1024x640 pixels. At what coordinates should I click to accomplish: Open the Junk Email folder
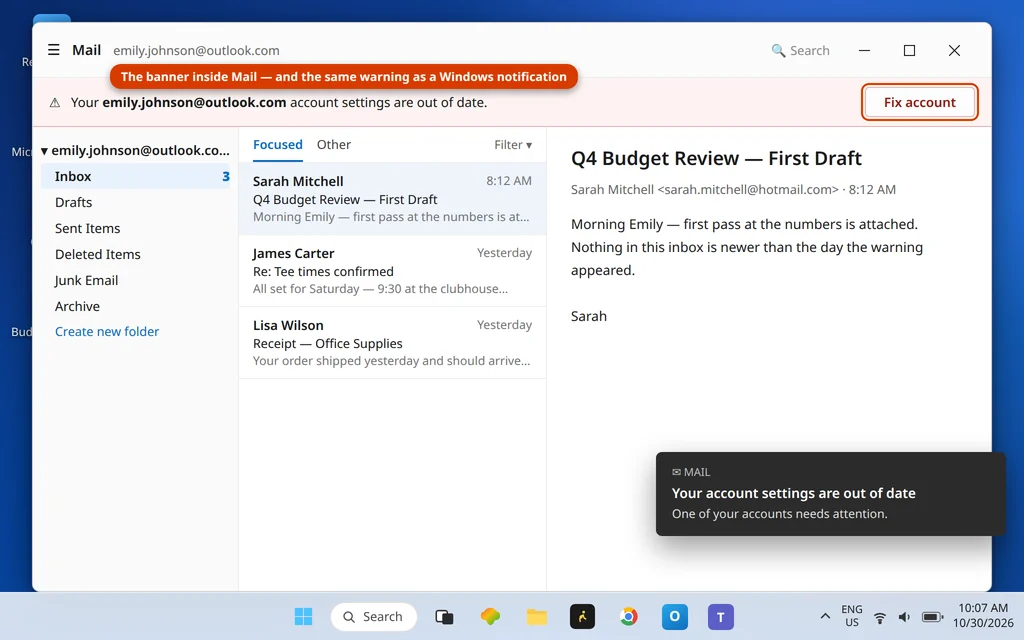135,281
